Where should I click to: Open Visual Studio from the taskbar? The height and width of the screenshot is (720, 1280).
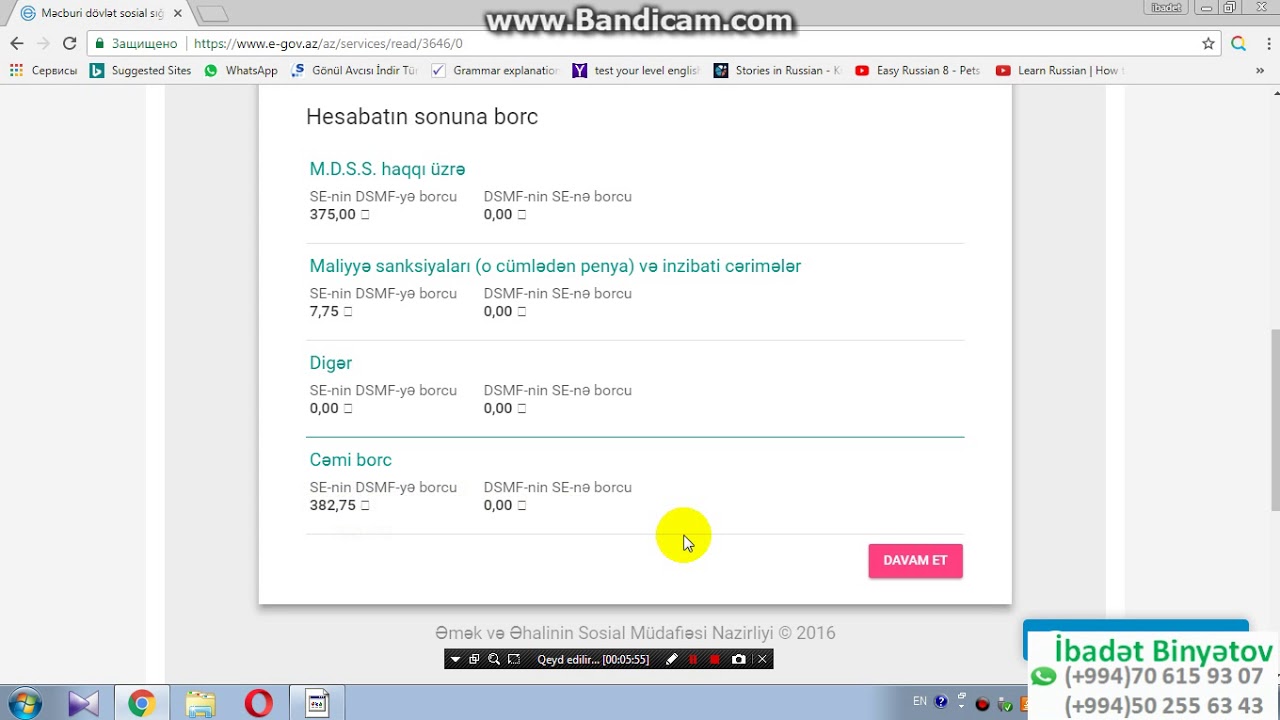pos(83,703)
